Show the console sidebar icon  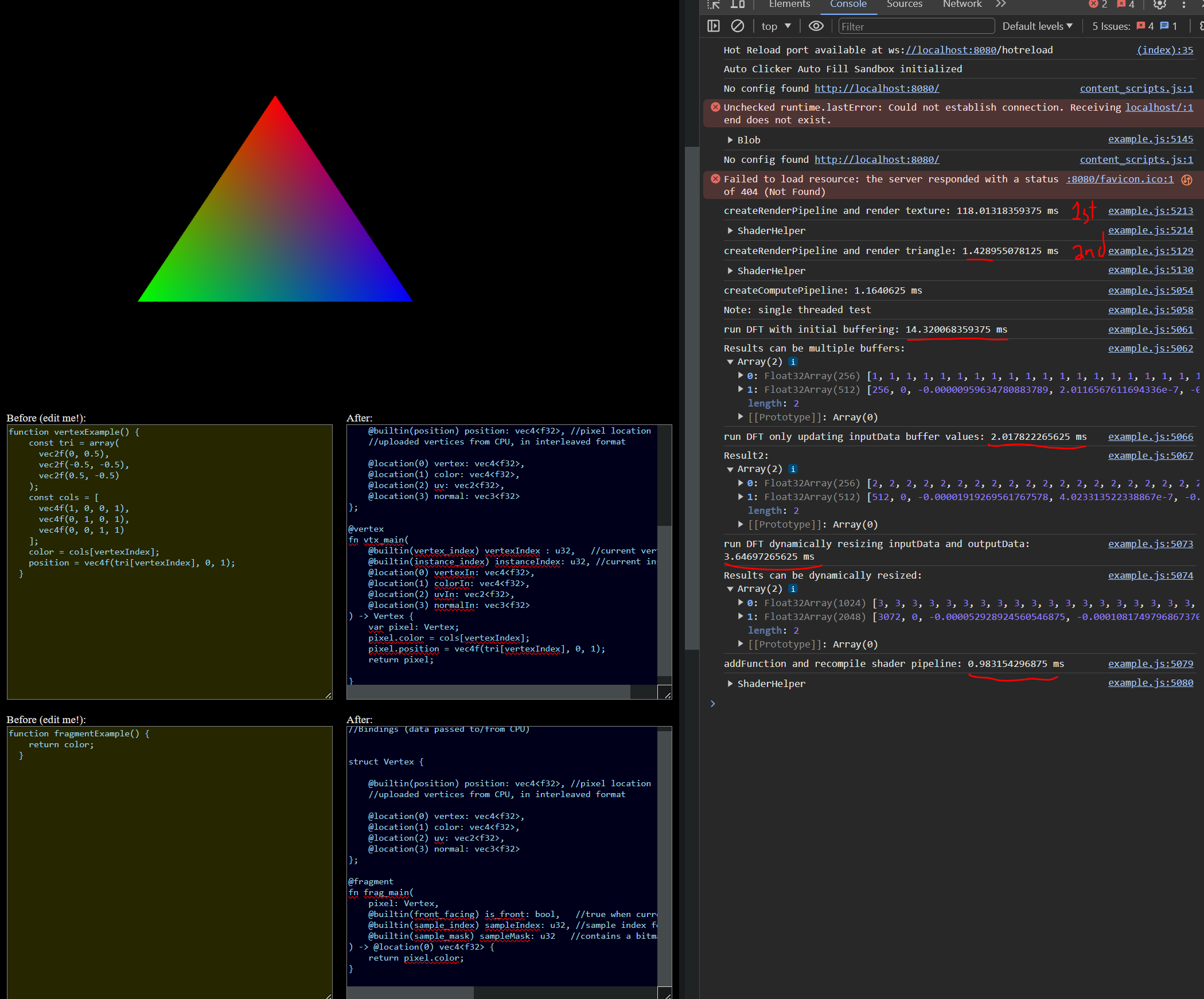click(x=714, y=26)
